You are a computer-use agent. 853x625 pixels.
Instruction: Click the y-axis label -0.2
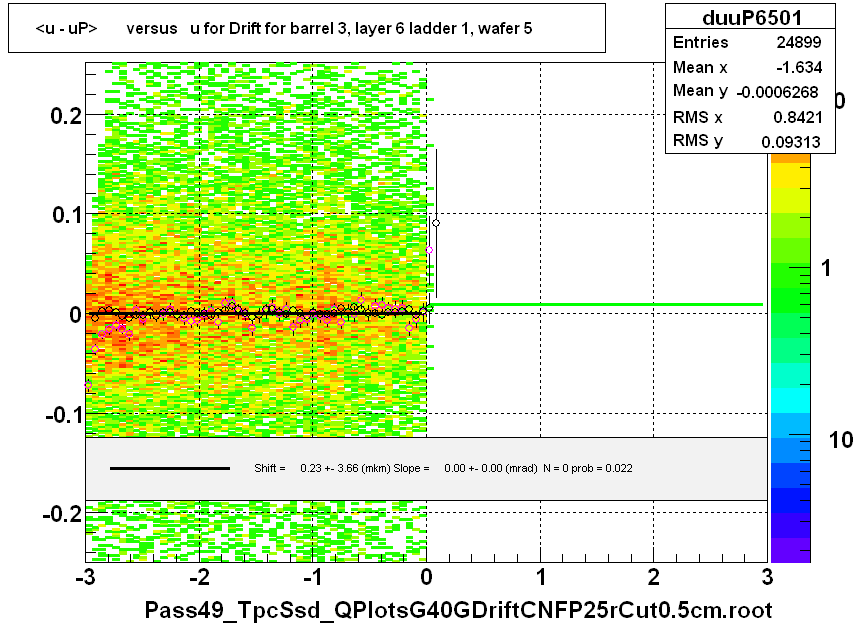tap(62, 513)
